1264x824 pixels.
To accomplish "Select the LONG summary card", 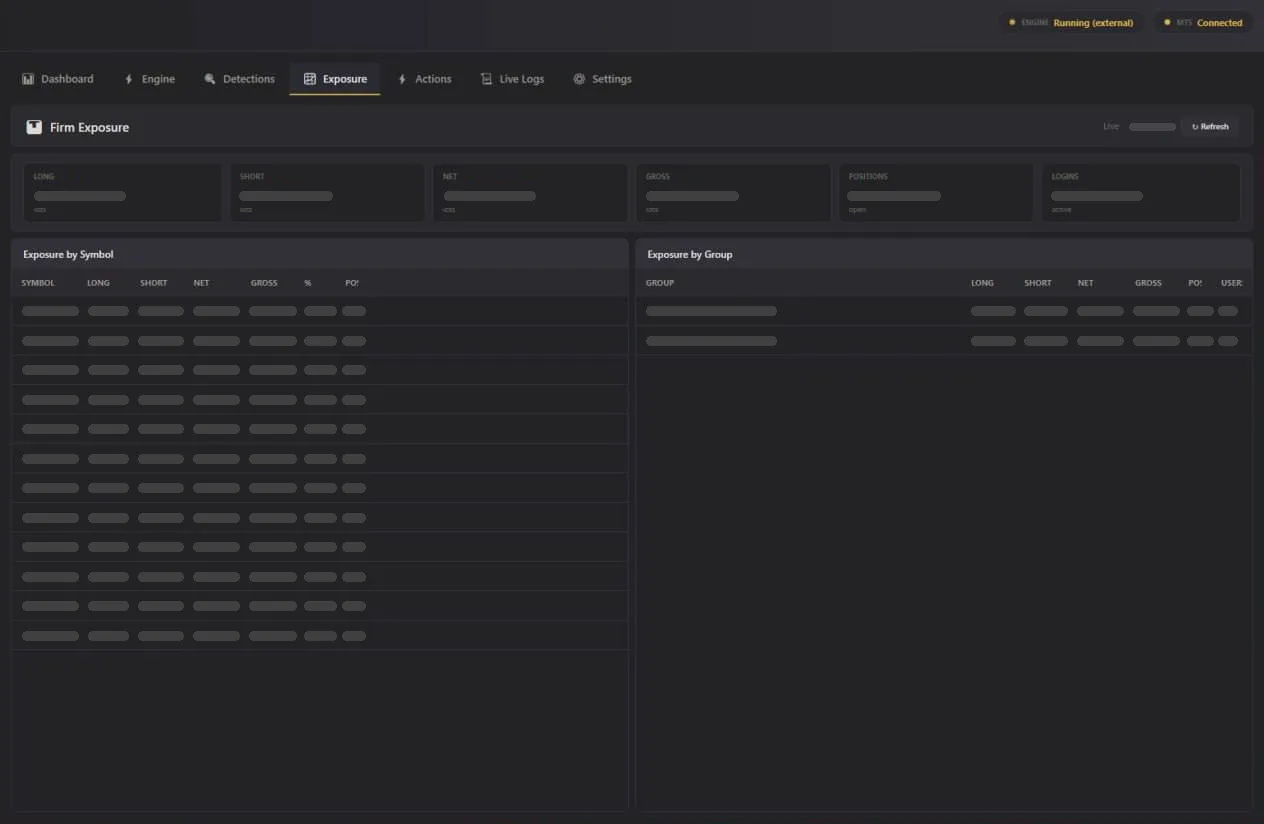I will point(122,192).
